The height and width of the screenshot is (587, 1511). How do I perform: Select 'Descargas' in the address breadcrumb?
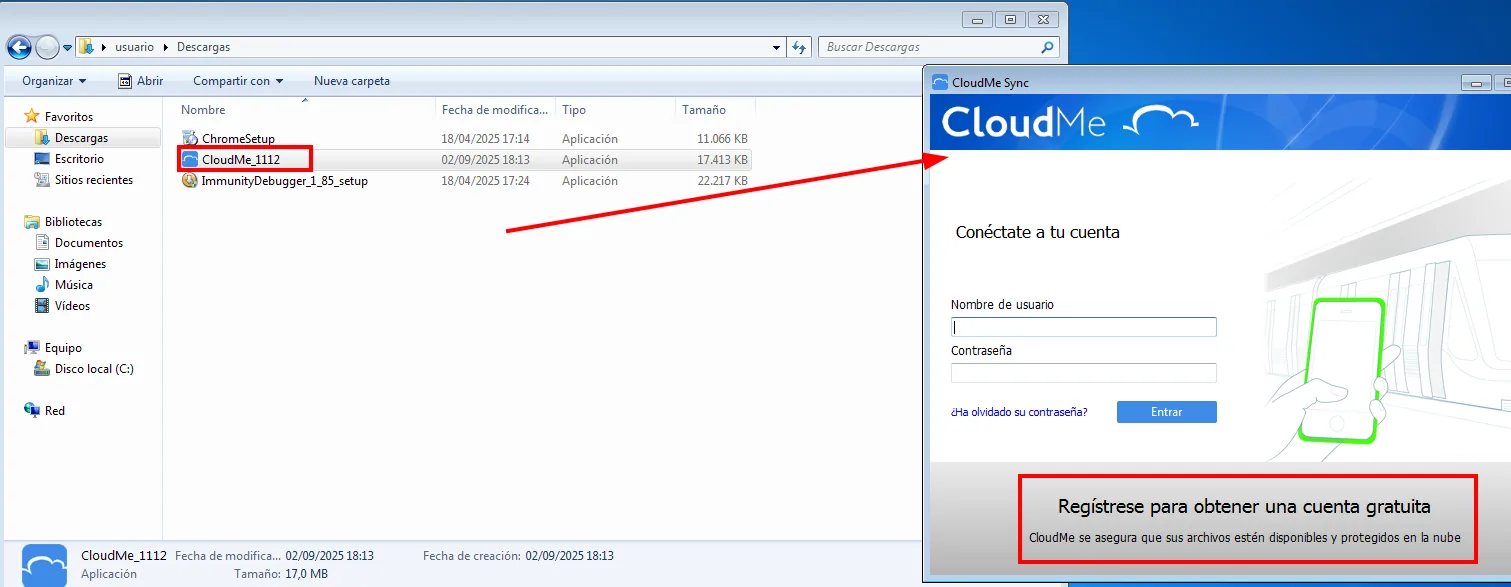[x=203, y=47]
